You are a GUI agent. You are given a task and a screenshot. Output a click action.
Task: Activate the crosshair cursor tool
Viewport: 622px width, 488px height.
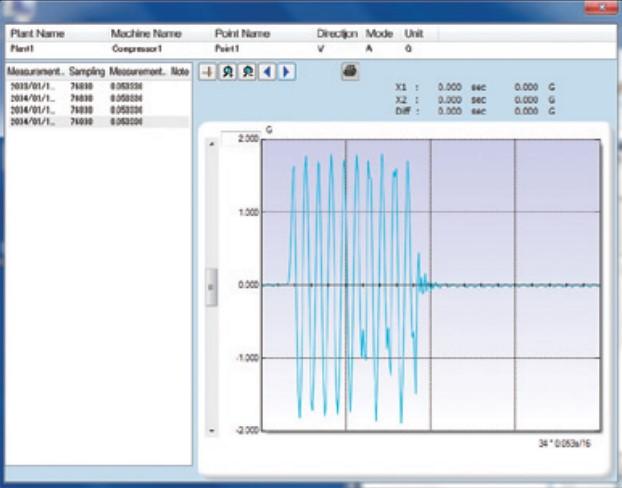(x=207, y=72)
